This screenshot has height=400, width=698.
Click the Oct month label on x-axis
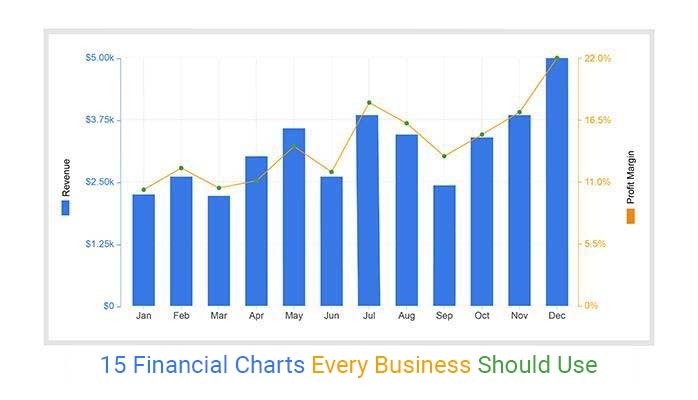[482, 316]
